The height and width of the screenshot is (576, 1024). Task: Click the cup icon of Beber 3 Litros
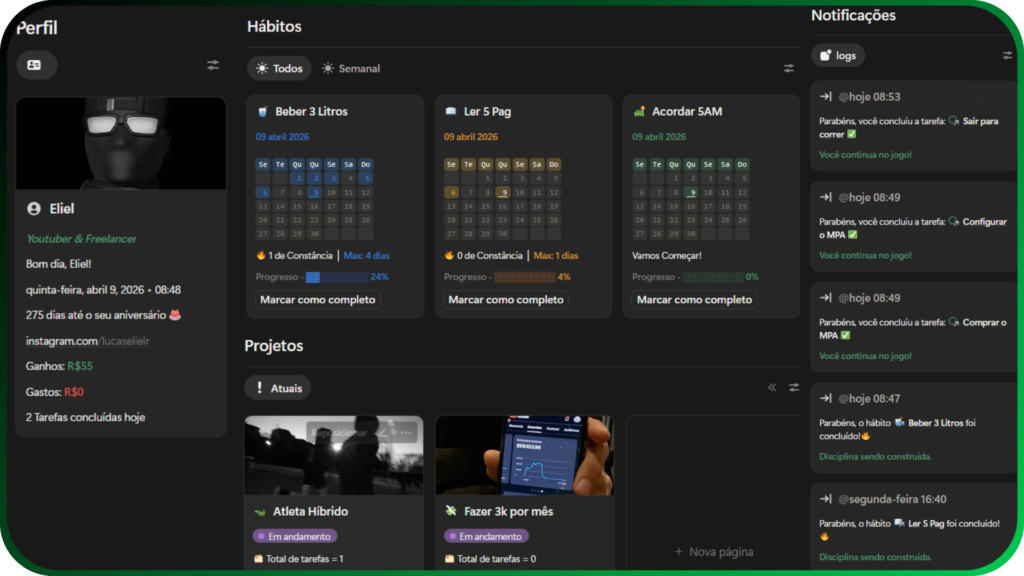click(262, 112)
